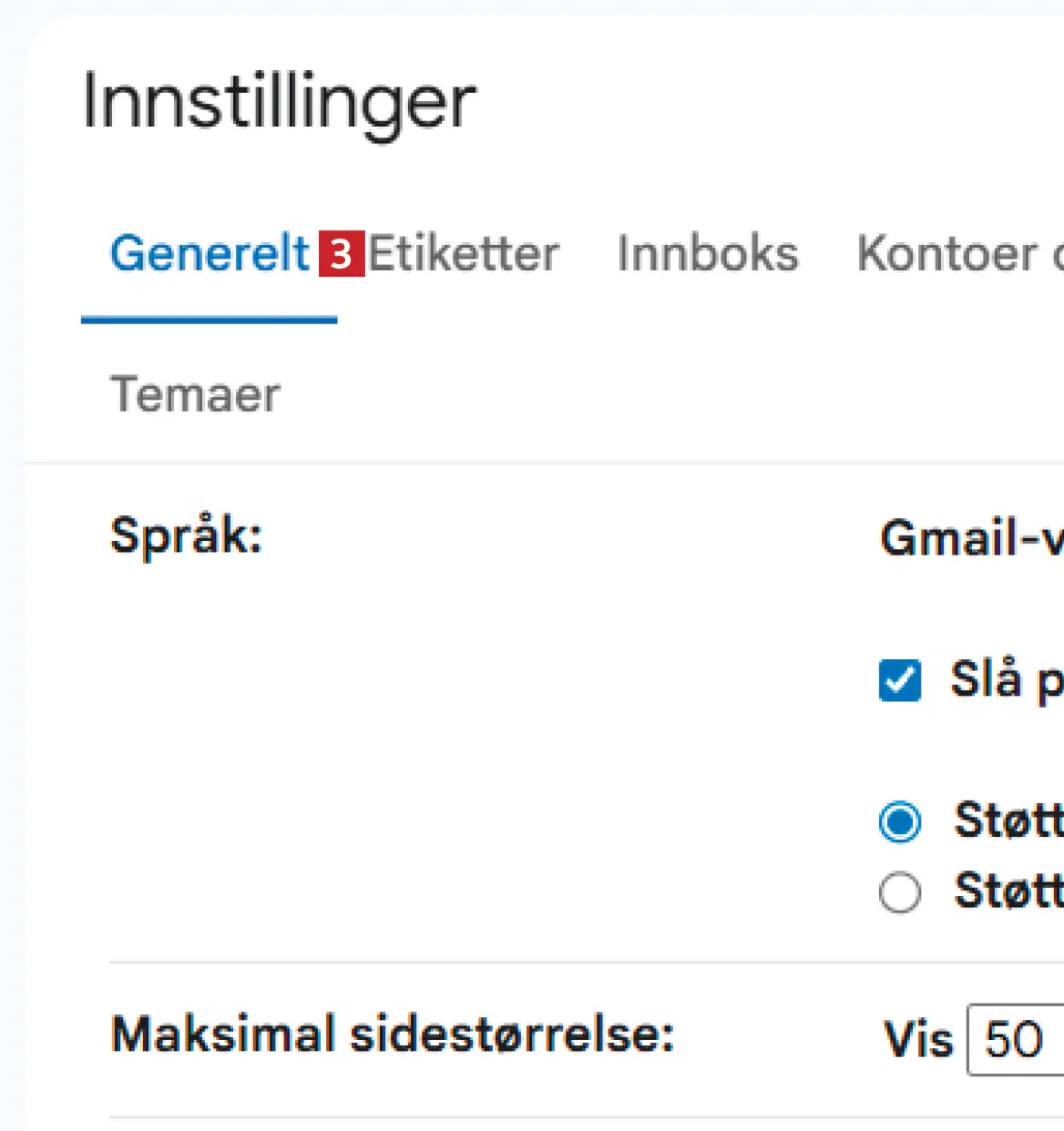The height and width of the screenshot is (1131, 1064).
Task: Click the red number 3 badge
Action: (342, 254)
